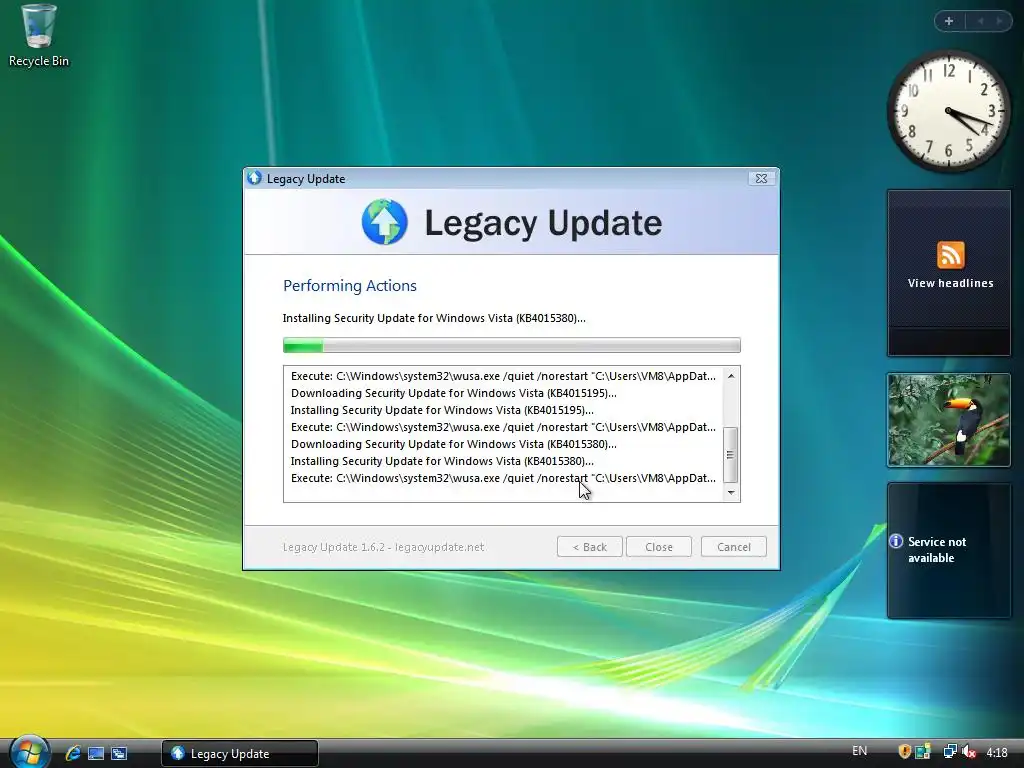Select log line Downloading Security Update KB4015380
The width and height of the screenshot is (1024, 768).
pyautogui.click(x=454, y=444)
